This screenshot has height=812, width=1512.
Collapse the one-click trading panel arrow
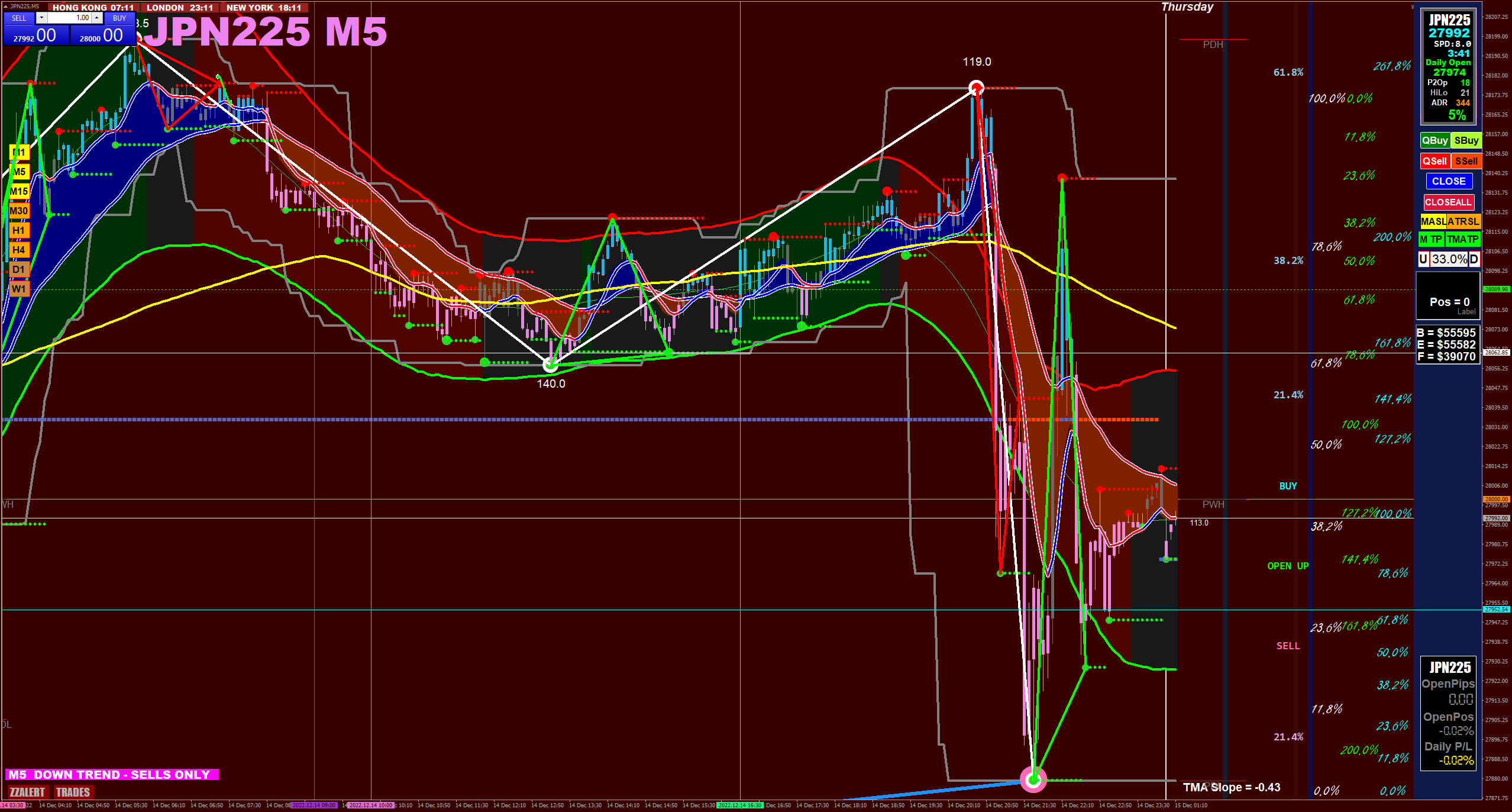6,6
